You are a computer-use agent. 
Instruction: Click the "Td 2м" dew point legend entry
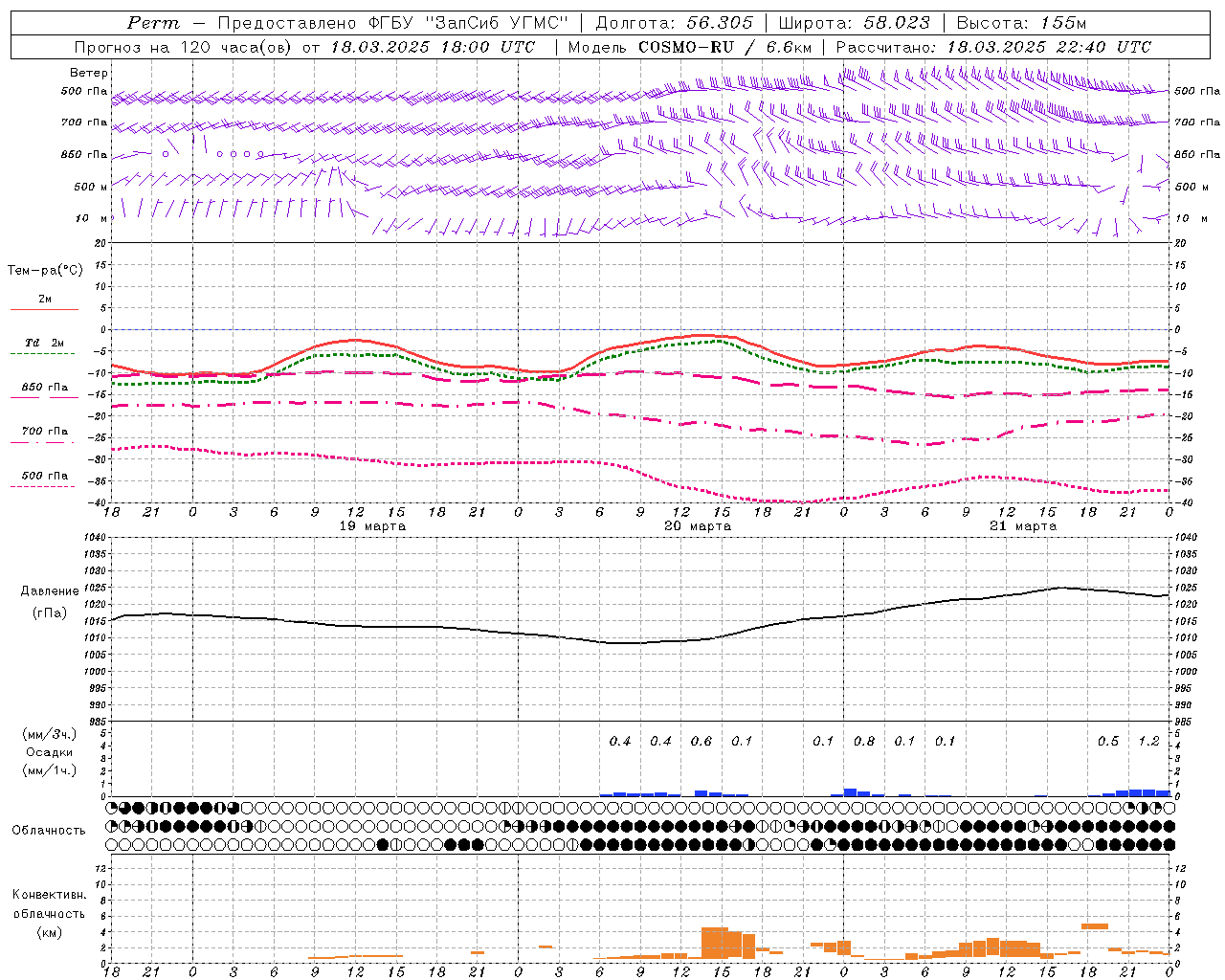44,343
